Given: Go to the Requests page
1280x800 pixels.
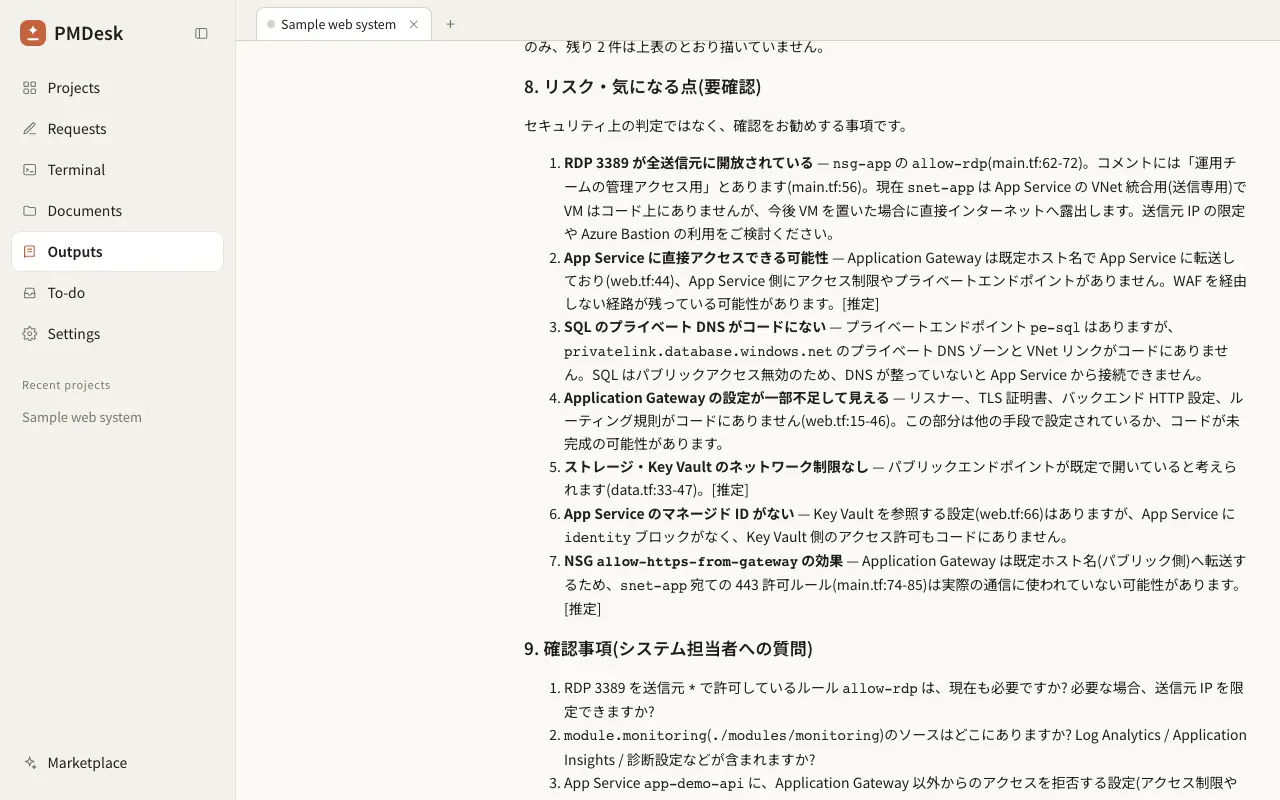Looking at the screenshot, I should click(x=117, y=129).
